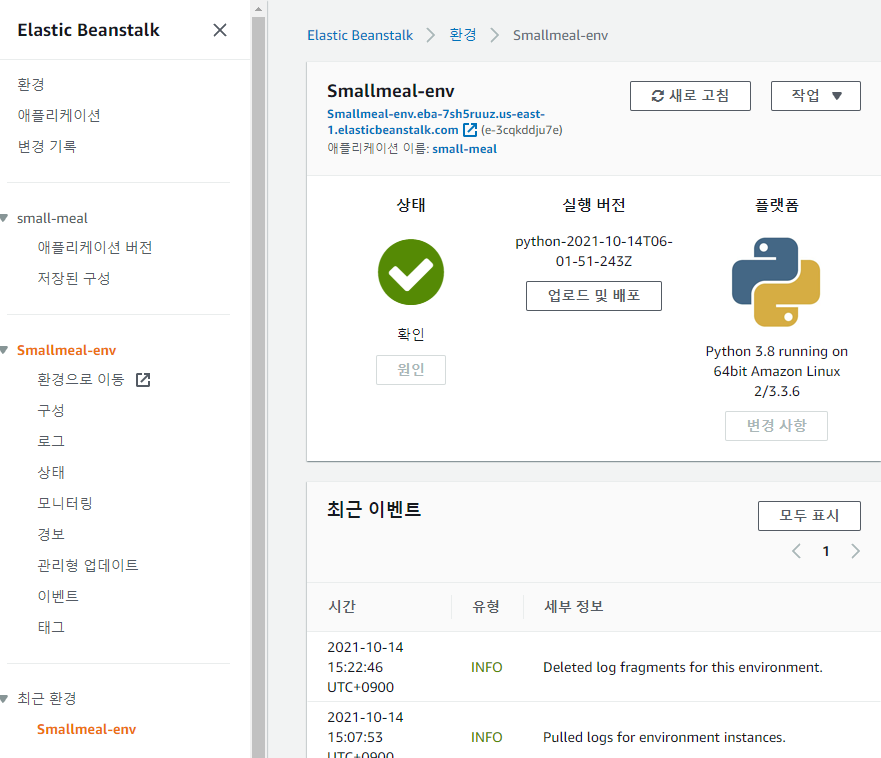Screen dimensions: 881x758
Task: Click the 시간 column header
Action: [x=342, y=606]
